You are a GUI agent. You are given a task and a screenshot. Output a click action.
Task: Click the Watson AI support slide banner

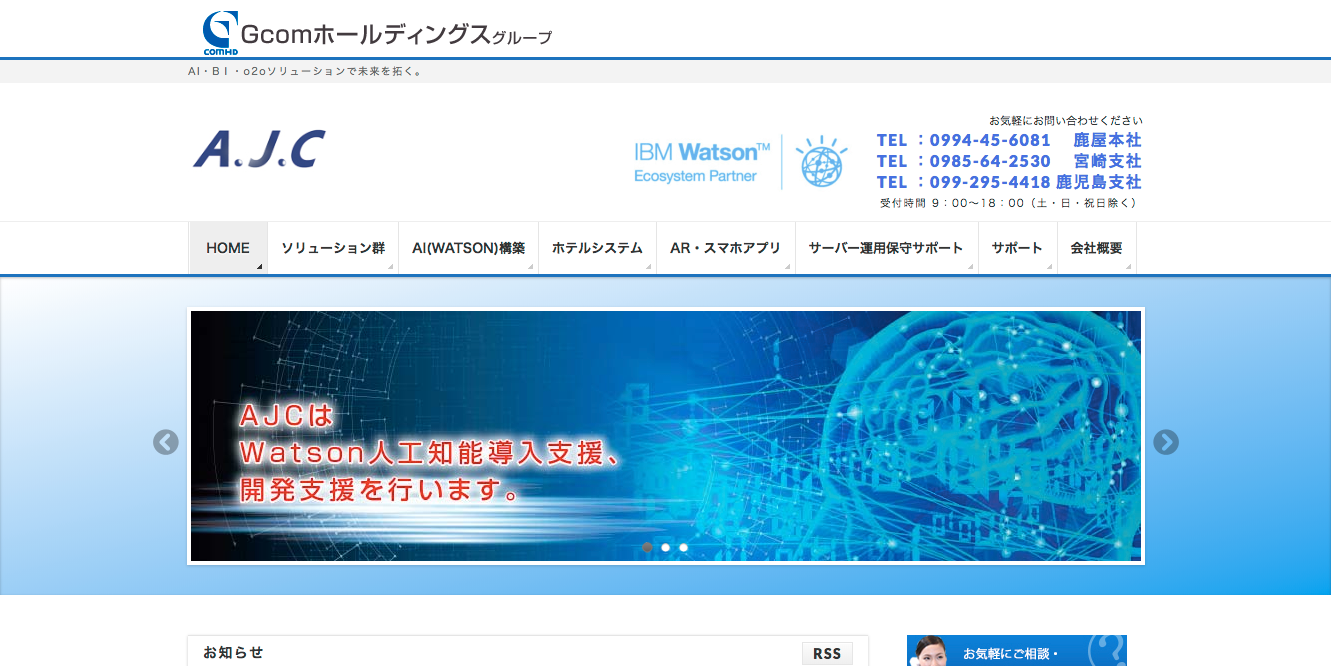pyautogui.click(x=665, y=435)
